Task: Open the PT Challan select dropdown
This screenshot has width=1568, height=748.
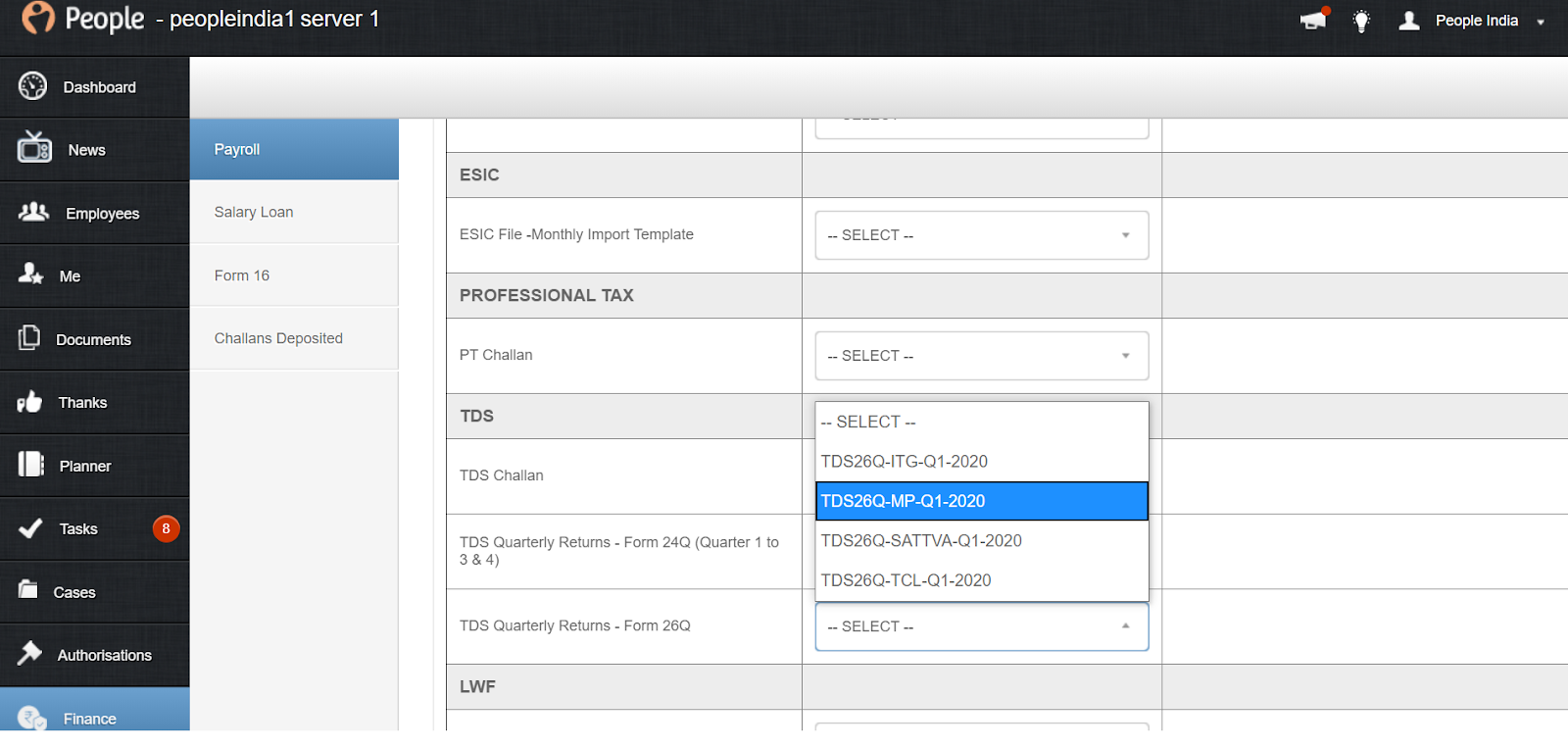Action: 982,356
